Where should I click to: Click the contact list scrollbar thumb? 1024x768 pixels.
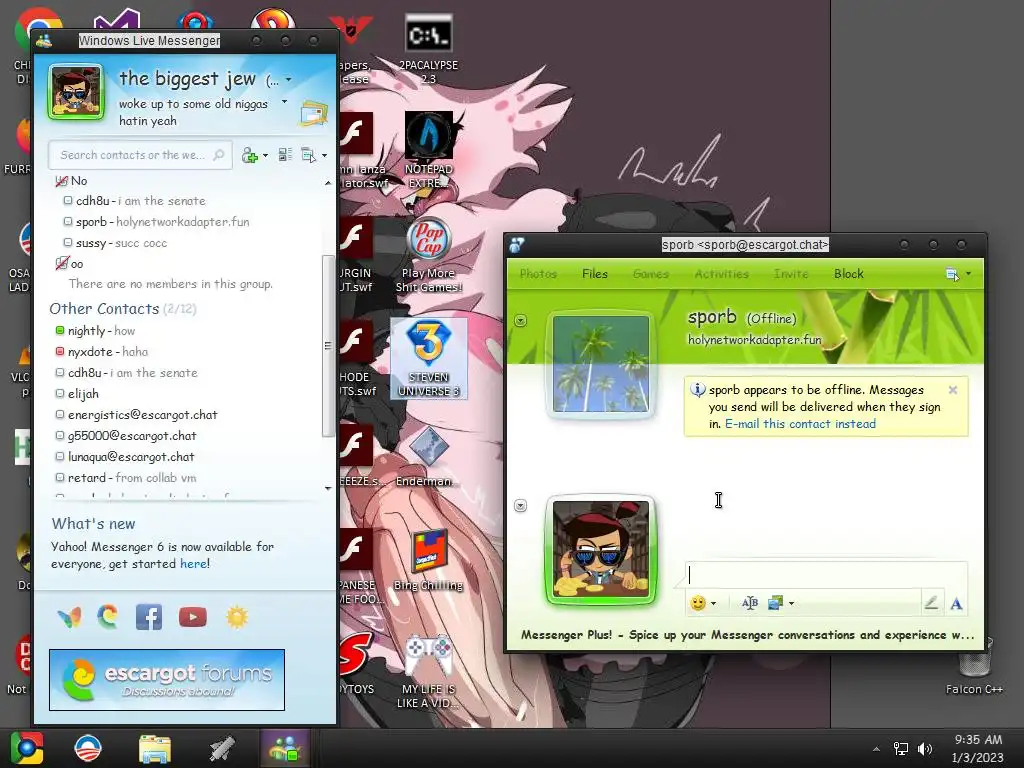pos(328,345)
